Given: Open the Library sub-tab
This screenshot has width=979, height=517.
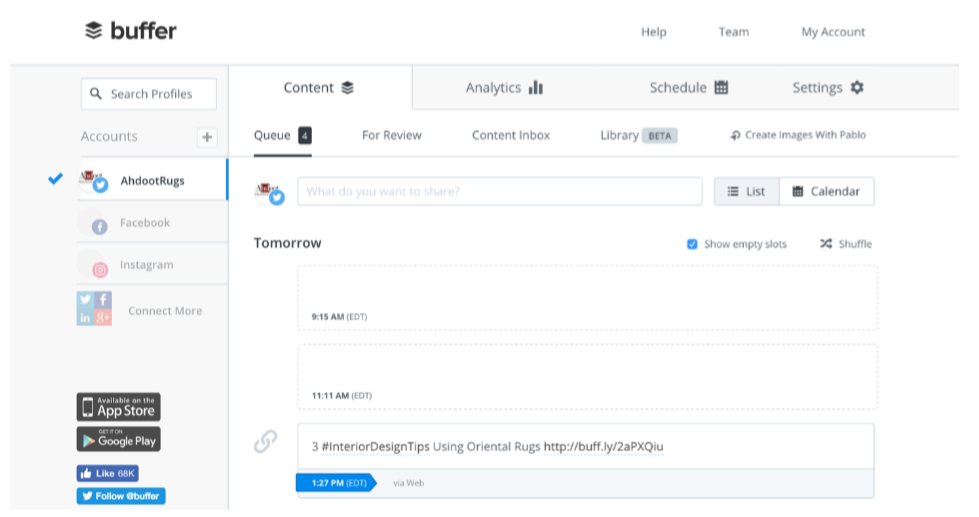Looking at the screenshot, I should point(619,135).
